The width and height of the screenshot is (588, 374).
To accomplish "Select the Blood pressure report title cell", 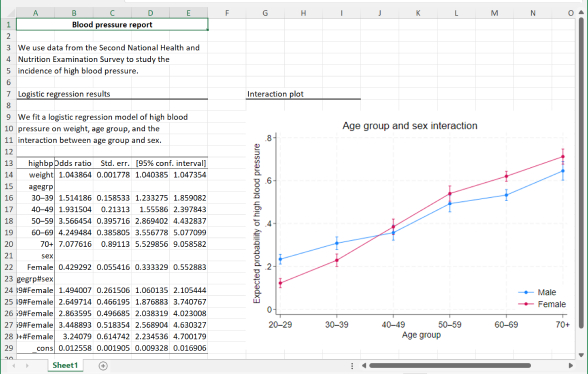I will click(x=112, y=25).
